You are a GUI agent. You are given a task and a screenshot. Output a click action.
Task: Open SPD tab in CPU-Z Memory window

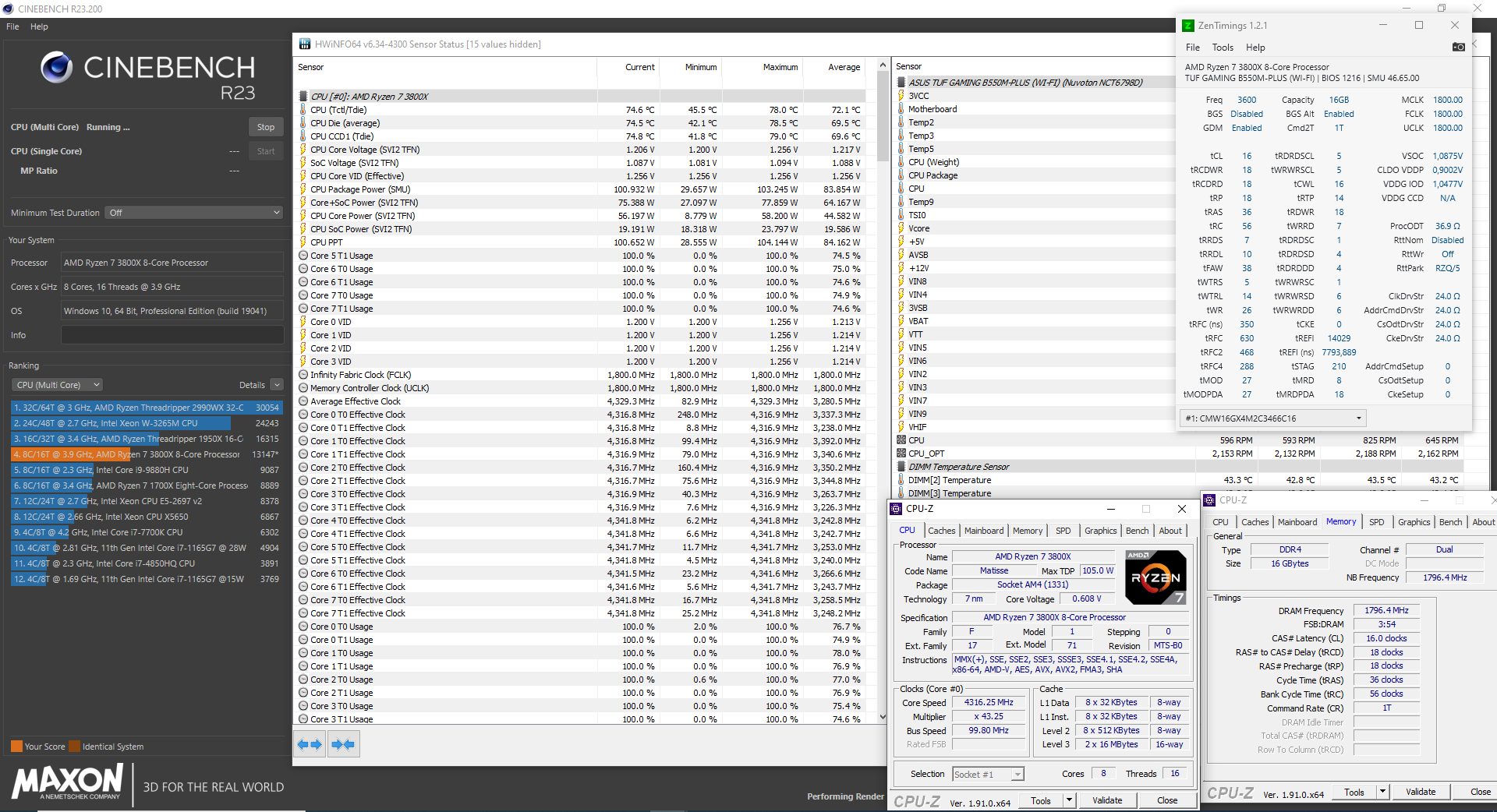coord(1376,522)
